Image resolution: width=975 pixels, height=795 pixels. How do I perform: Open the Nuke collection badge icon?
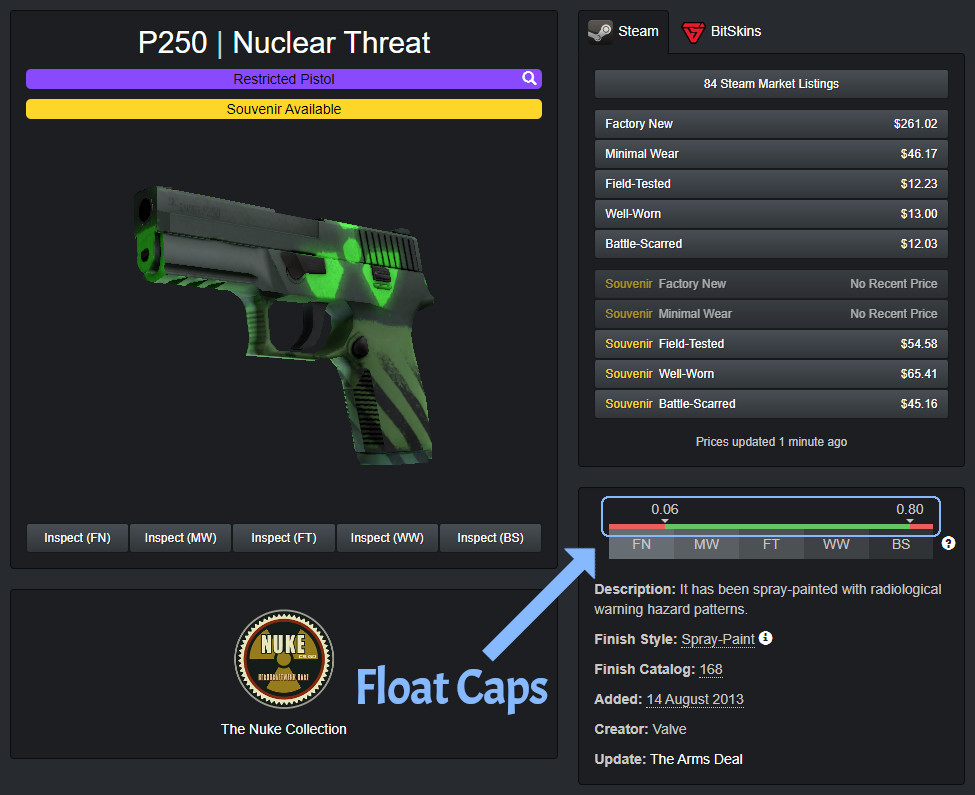pos(284,659)
